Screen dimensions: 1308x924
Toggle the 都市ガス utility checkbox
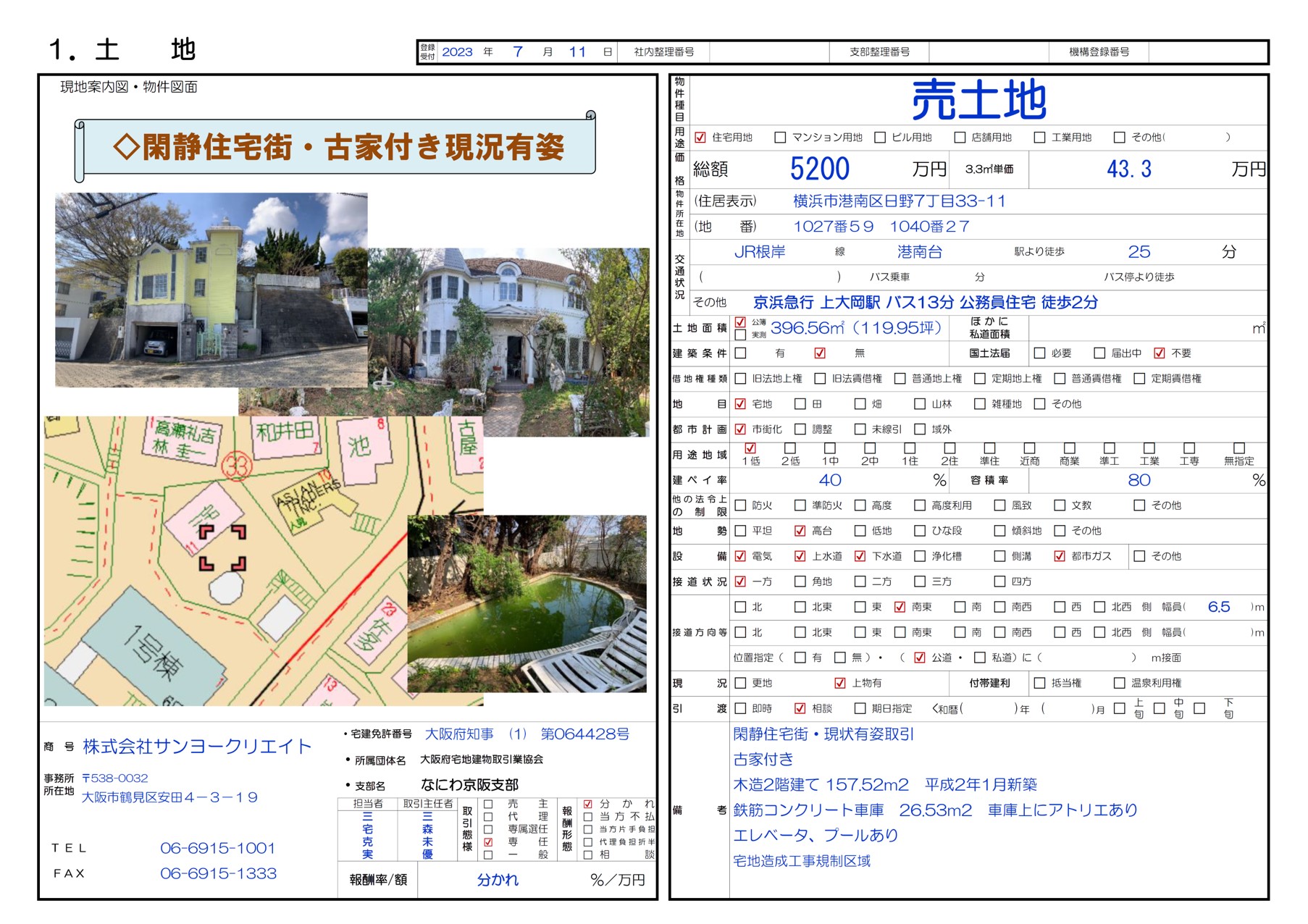(1059, 556)
